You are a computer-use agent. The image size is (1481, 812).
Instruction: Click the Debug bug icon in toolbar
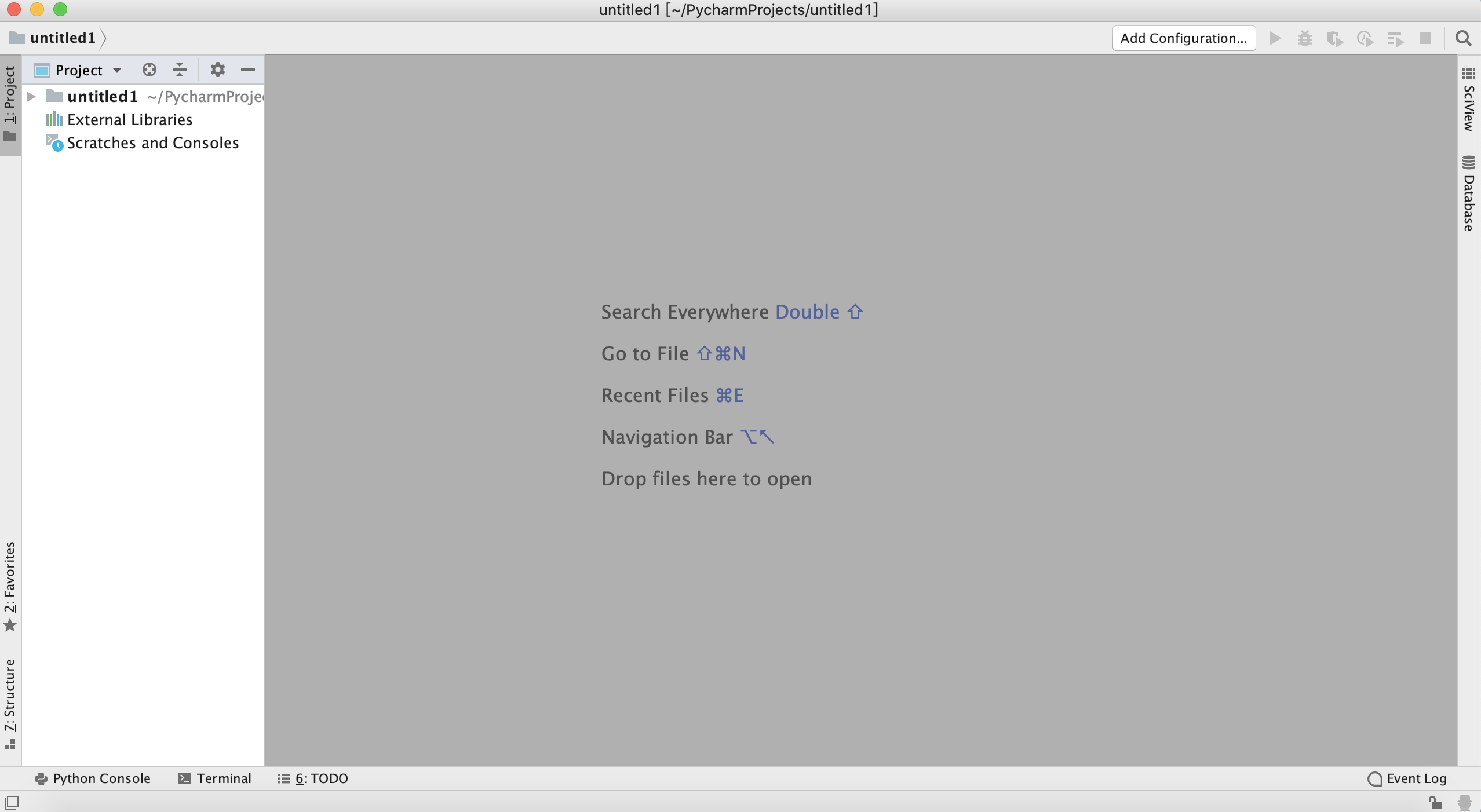1305,39
